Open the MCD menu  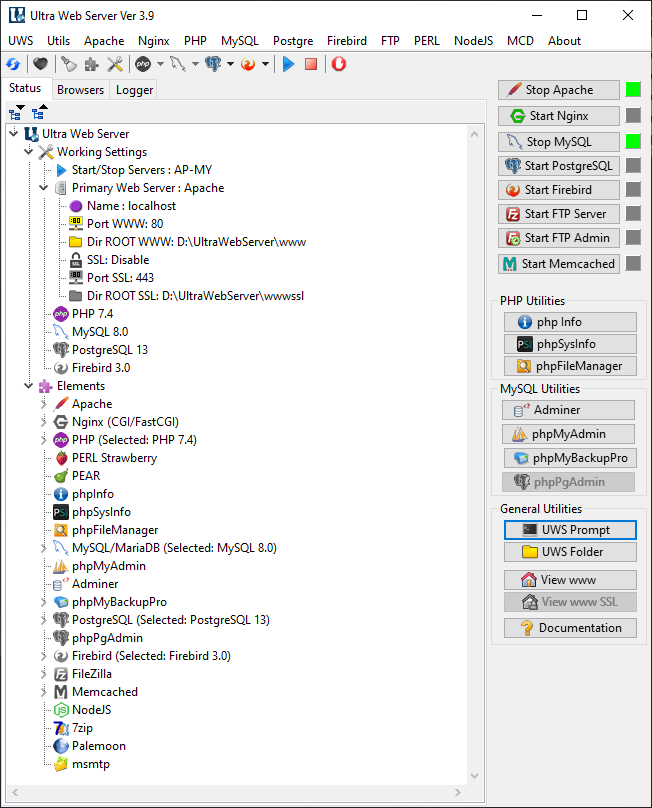(x=520, y=41)
